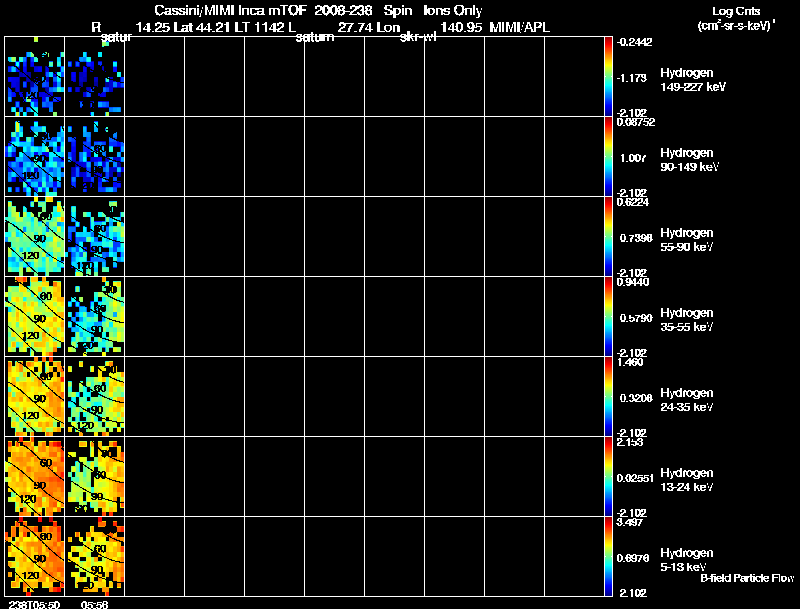Image resolution: width=800 pixels, height=609 pixels.
Task: Click the "Spin" label in title
Action: 397,11
